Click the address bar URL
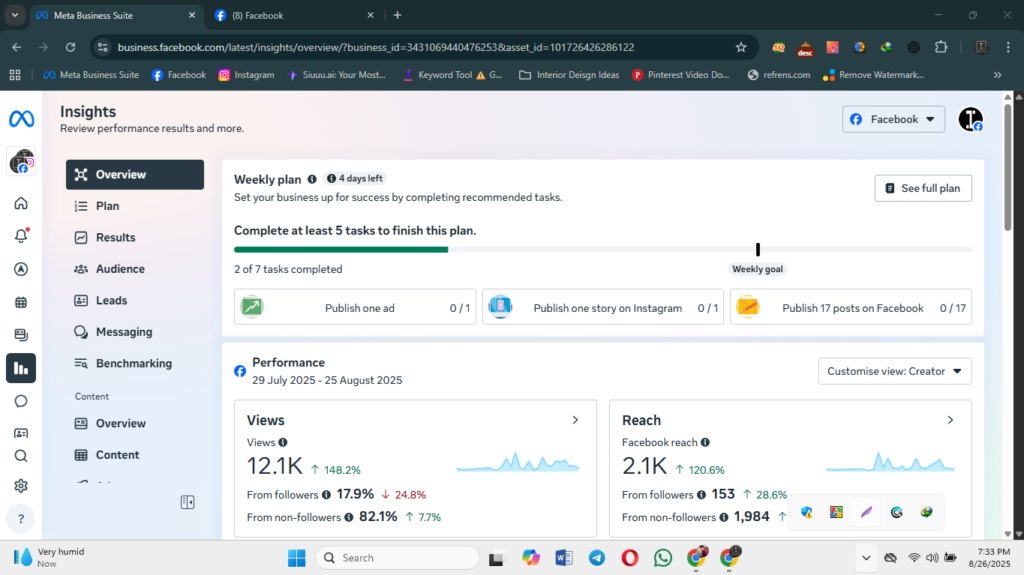 coord(376,47)
